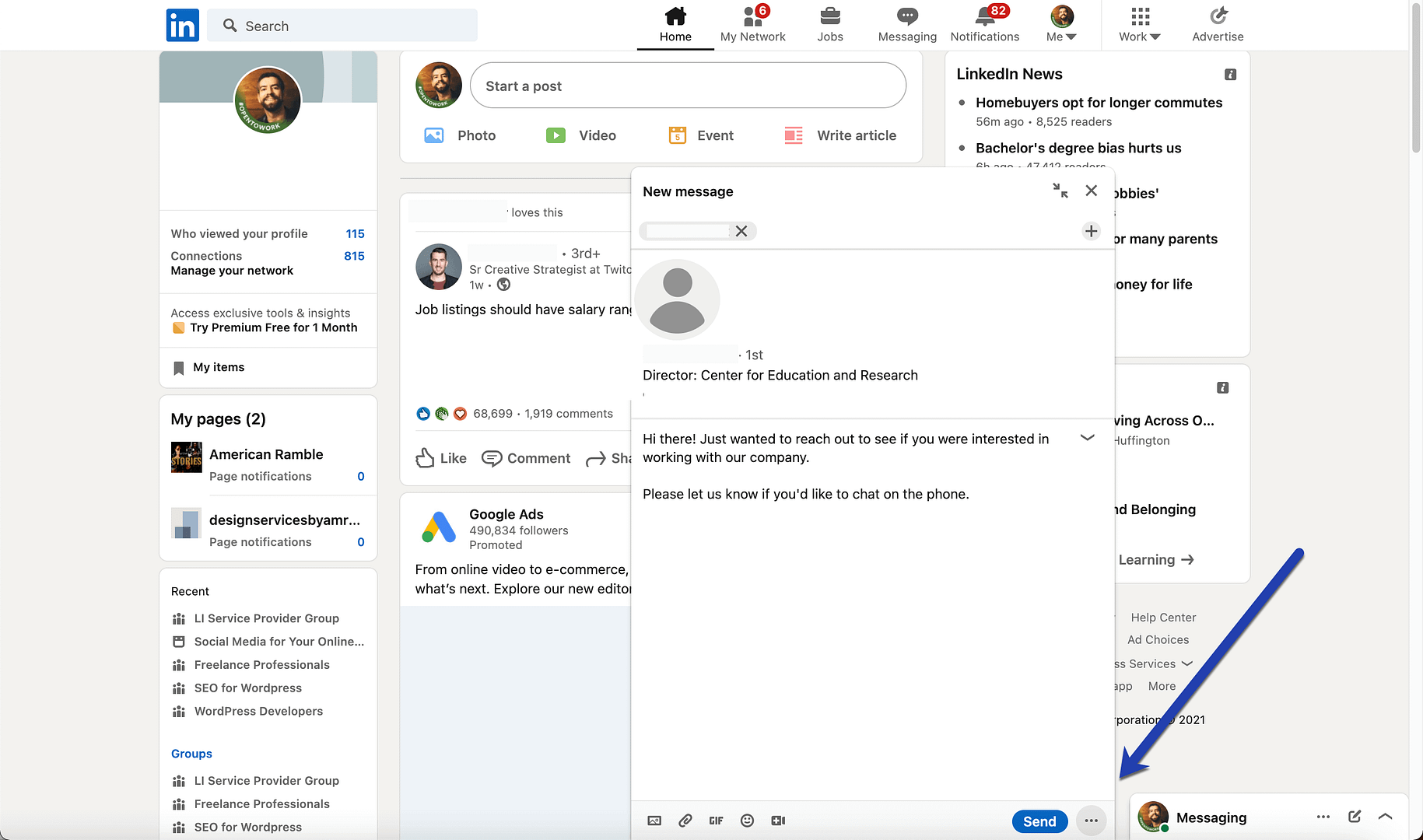This screenshot has height=840, width=1423.
Task: Insert a GIF into the message
Action: 716,821
